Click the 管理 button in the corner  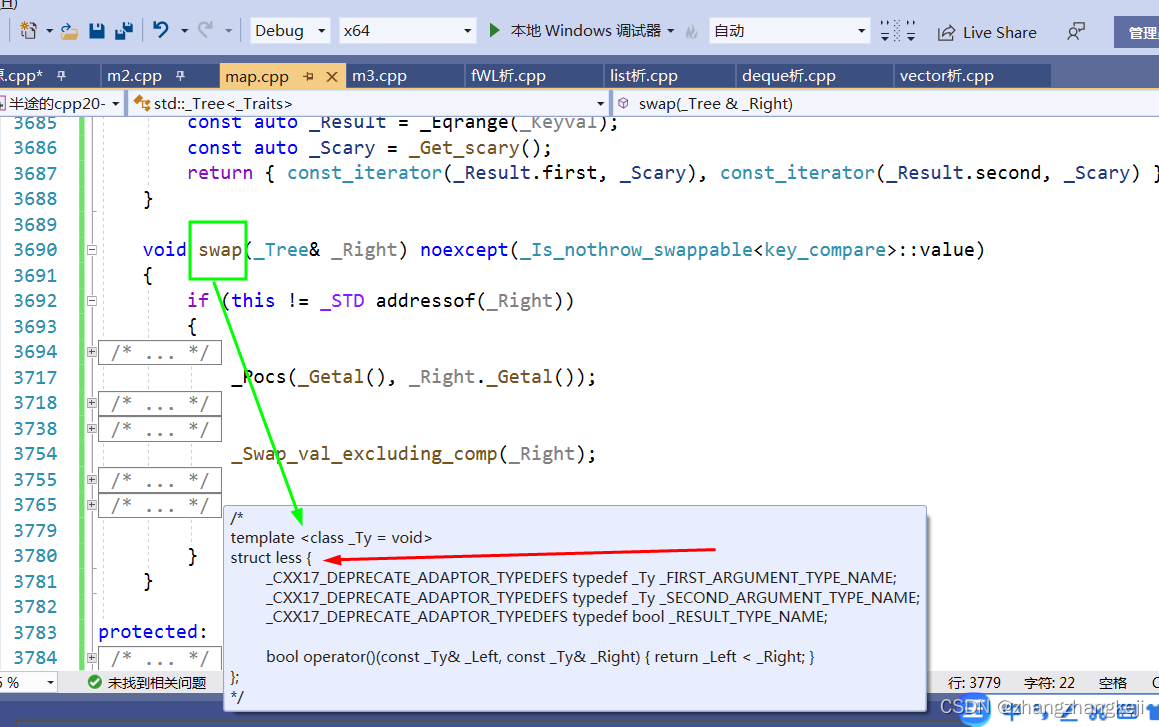point(1138,33)
